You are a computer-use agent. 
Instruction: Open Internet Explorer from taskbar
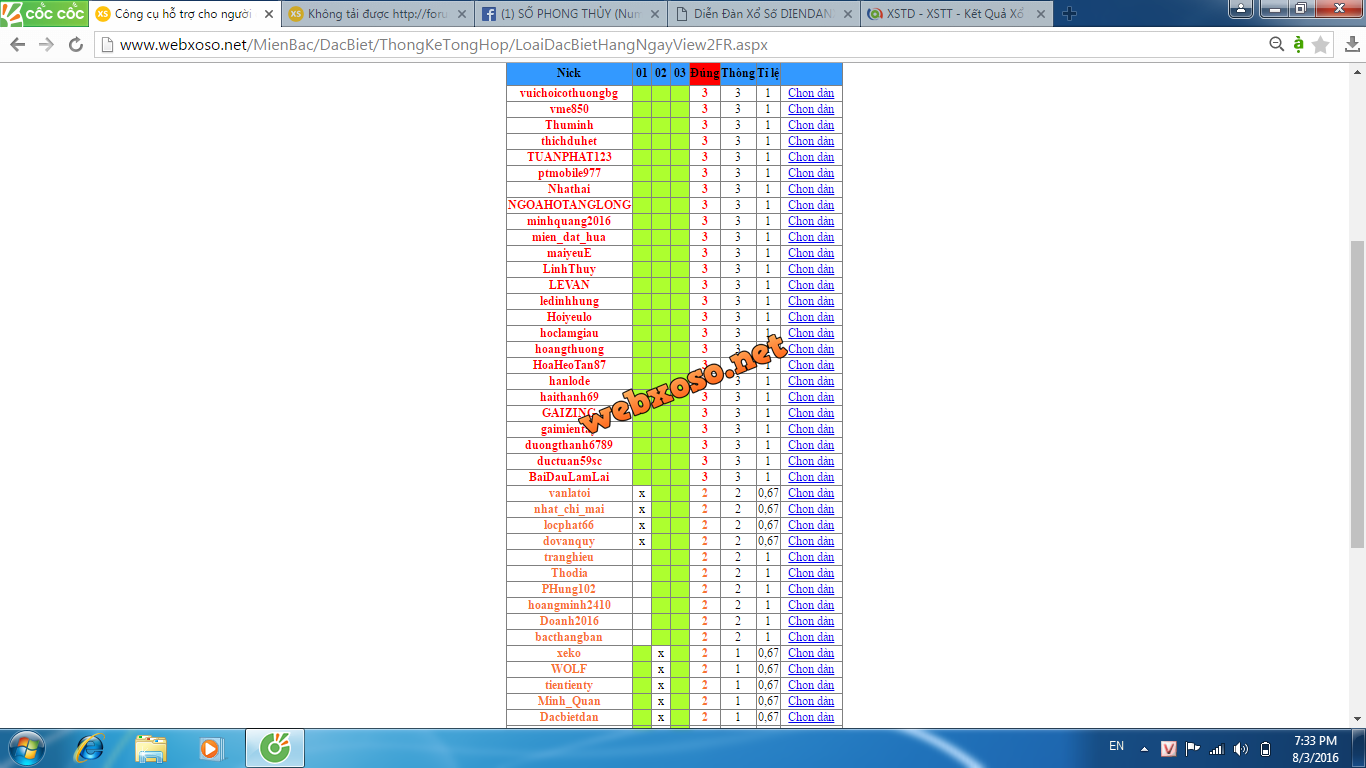(90, 748)
